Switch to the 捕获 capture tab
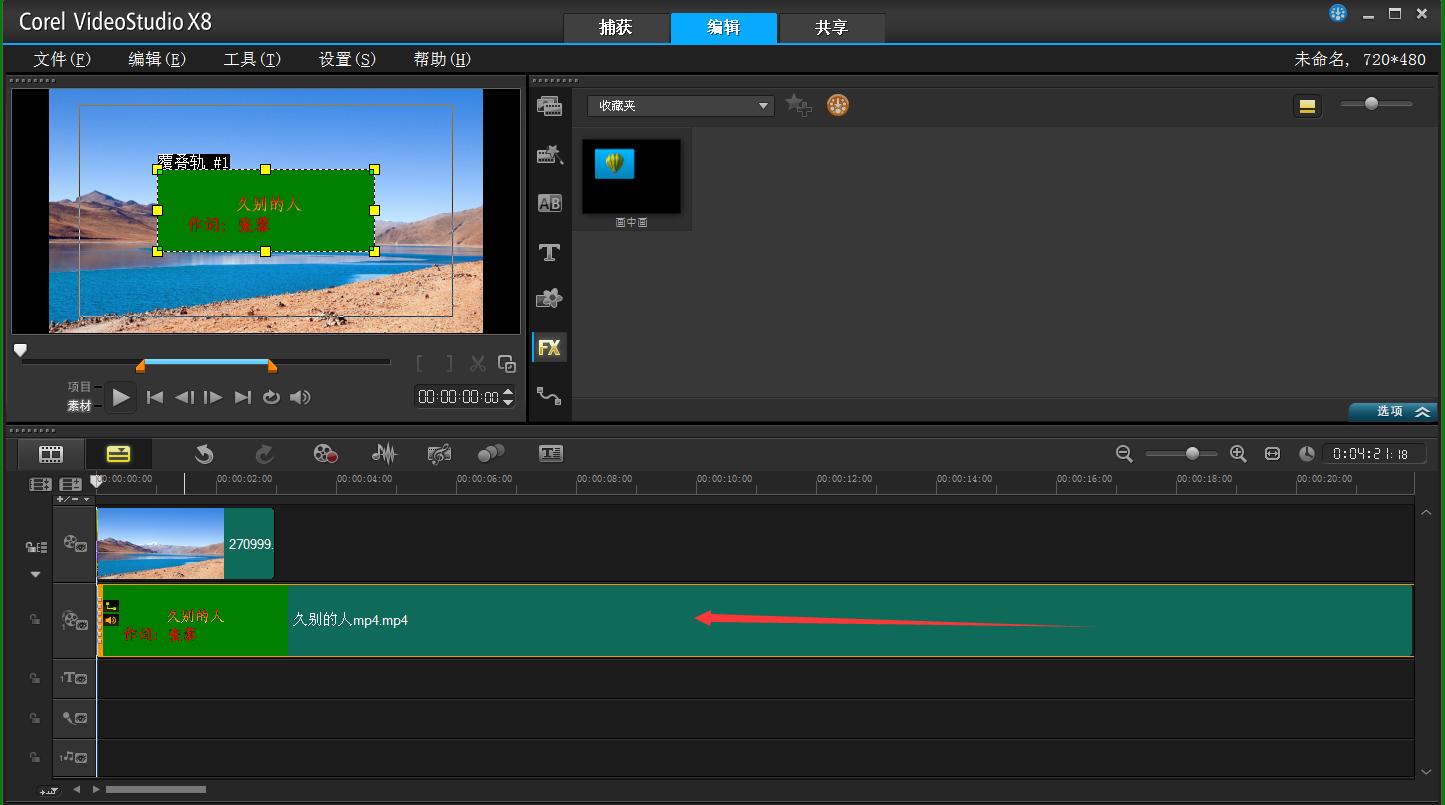 (x=616, y=28)
